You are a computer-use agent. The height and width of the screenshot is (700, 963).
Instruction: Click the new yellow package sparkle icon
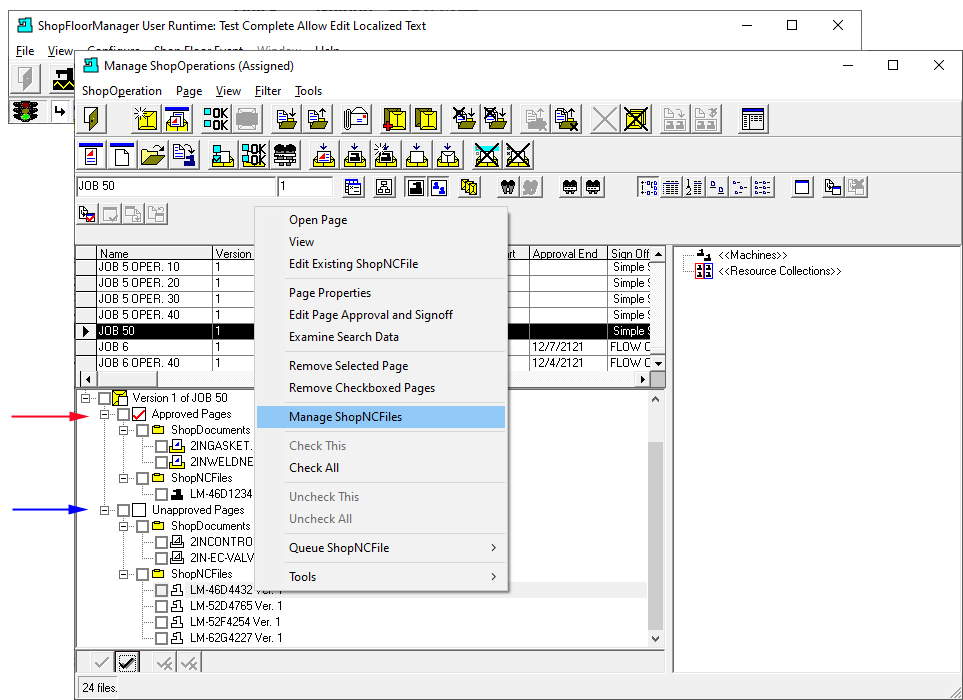pyautogui.click(x=147, y=119)
